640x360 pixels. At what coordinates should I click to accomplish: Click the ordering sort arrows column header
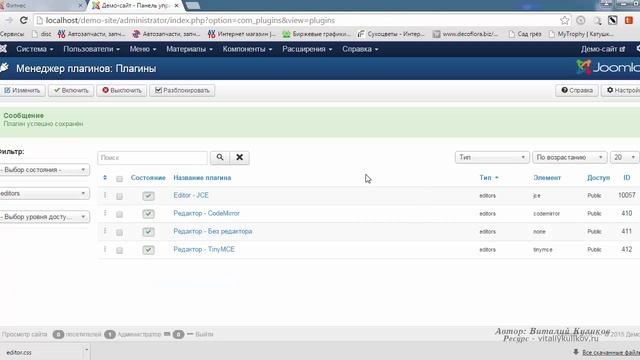coord(105,178)
